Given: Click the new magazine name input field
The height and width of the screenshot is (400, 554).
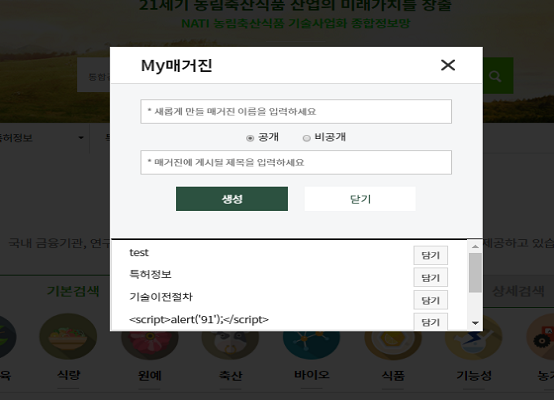Looking at the screenshot, I should tap(296, 111).
